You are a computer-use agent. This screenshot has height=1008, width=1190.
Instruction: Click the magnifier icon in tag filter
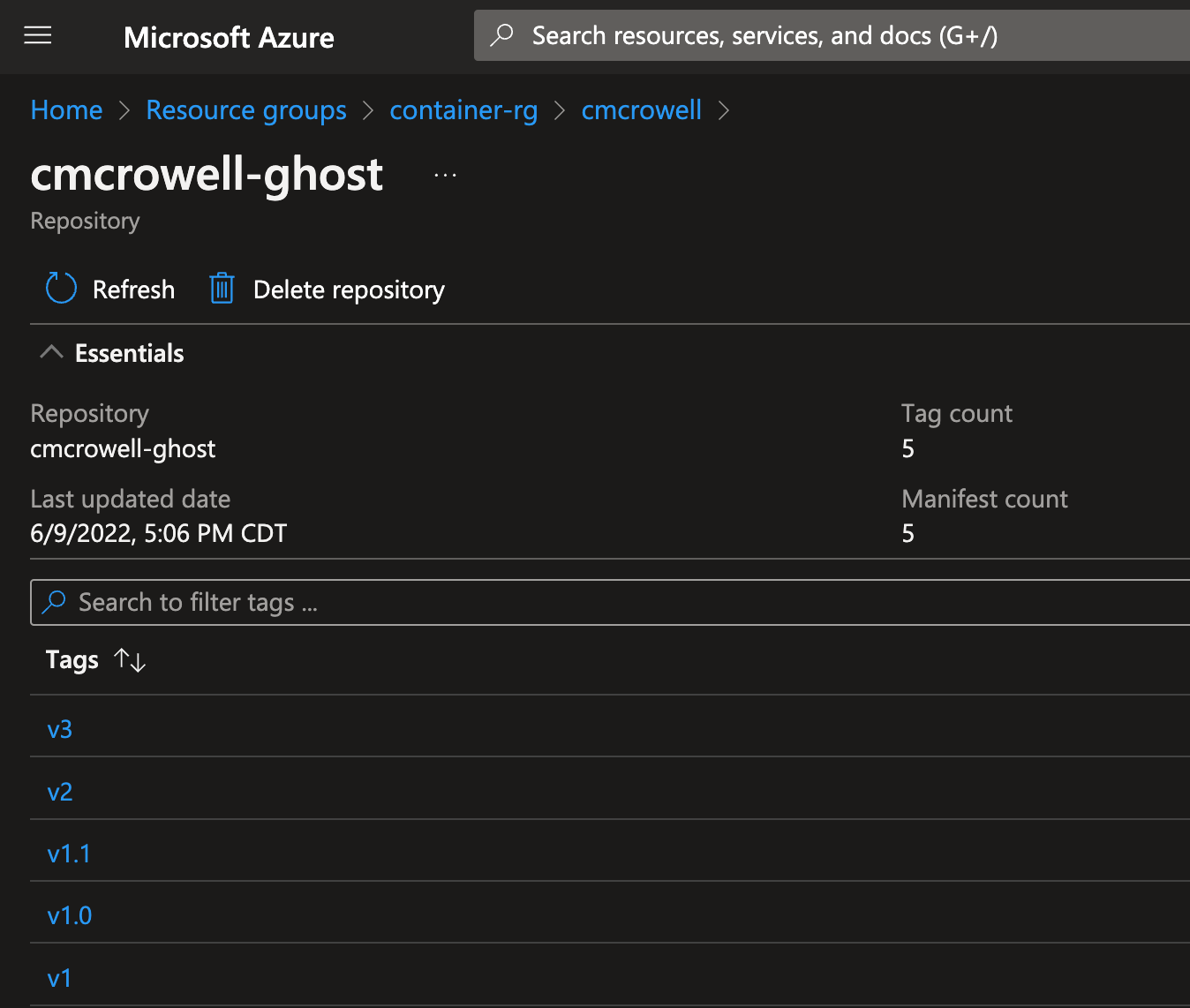54,602
